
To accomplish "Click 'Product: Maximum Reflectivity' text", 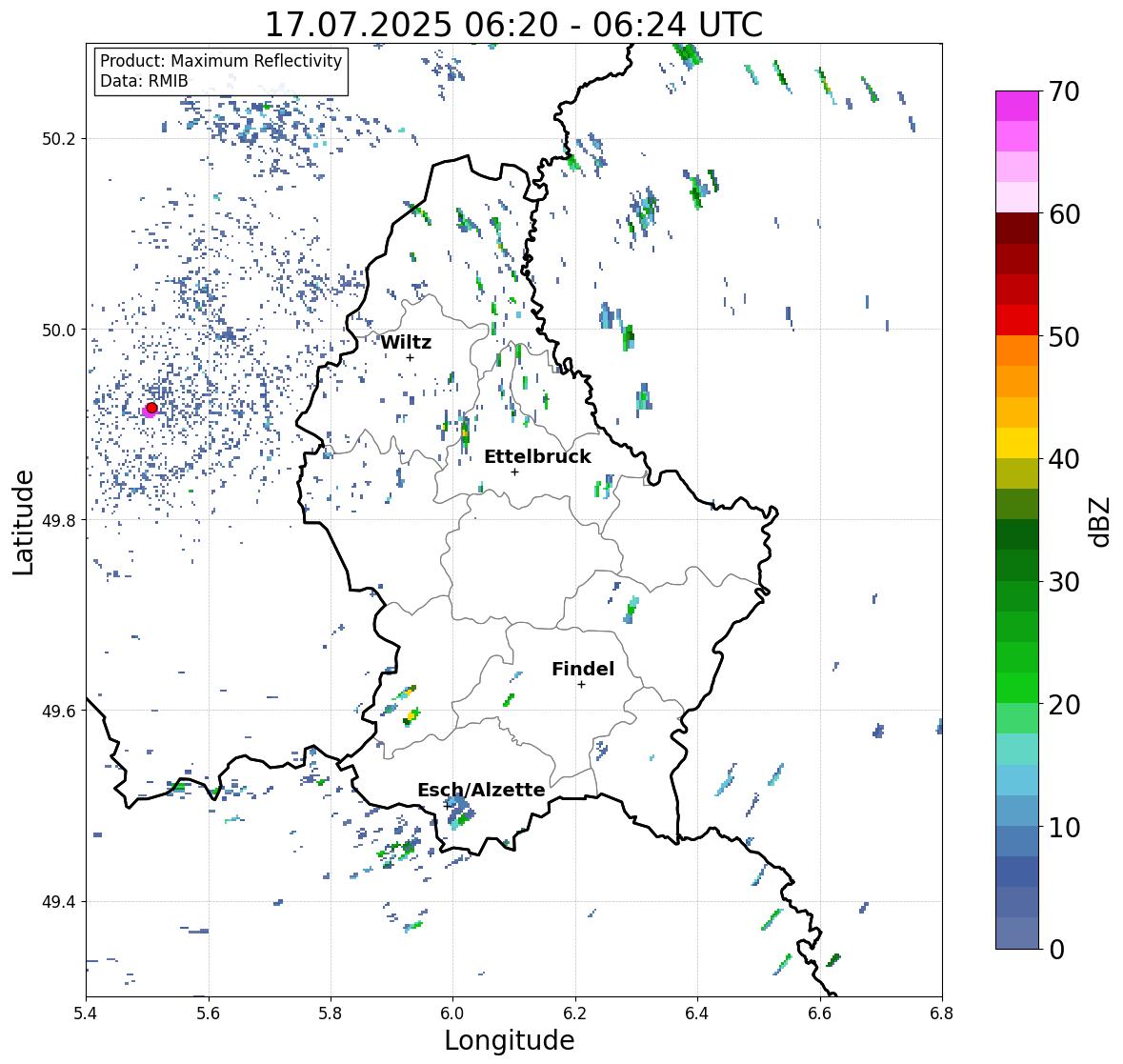I will click(221, 61).
